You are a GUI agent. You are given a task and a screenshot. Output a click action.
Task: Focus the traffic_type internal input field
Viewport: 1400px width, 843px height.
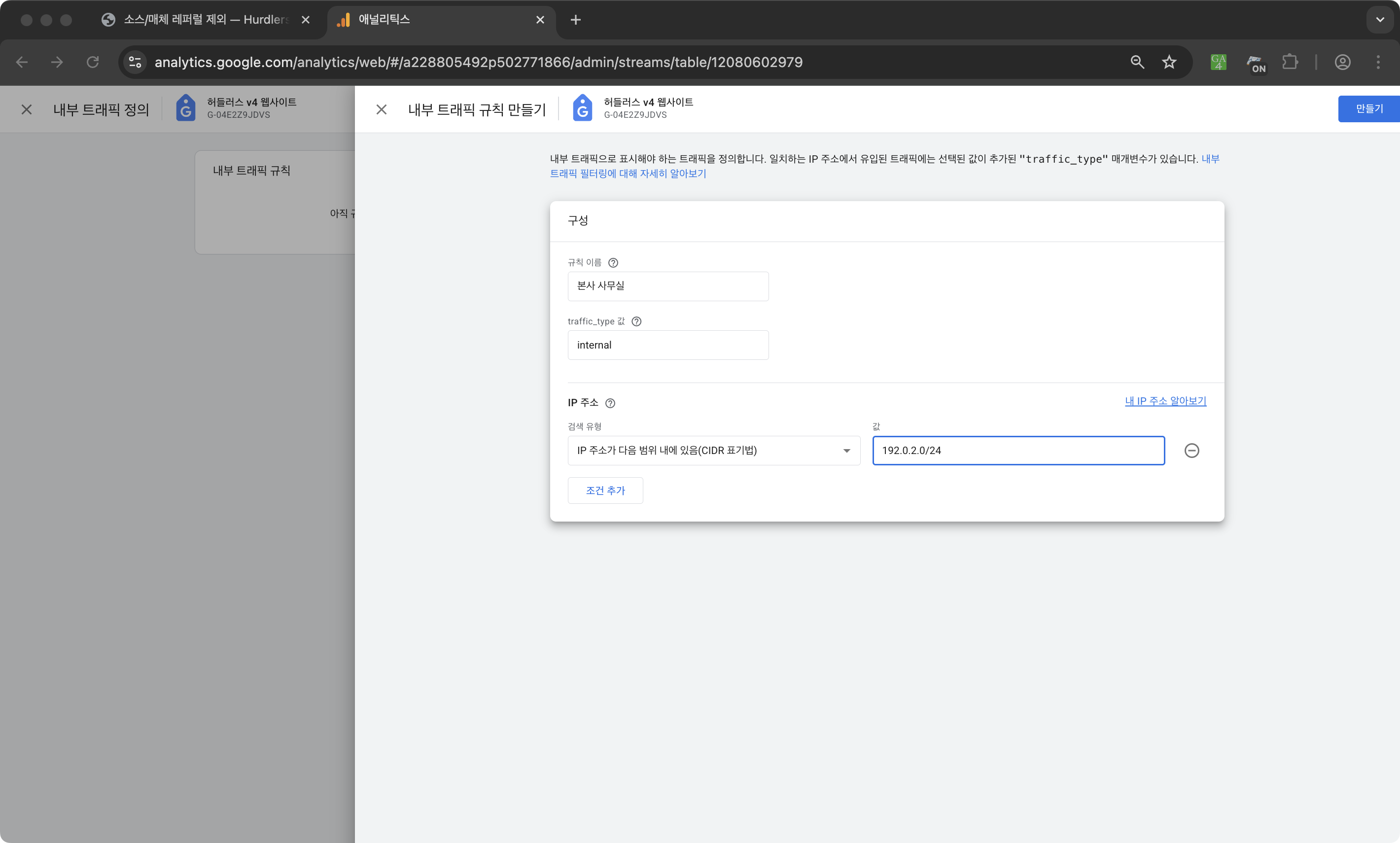(x=668, y=346)
